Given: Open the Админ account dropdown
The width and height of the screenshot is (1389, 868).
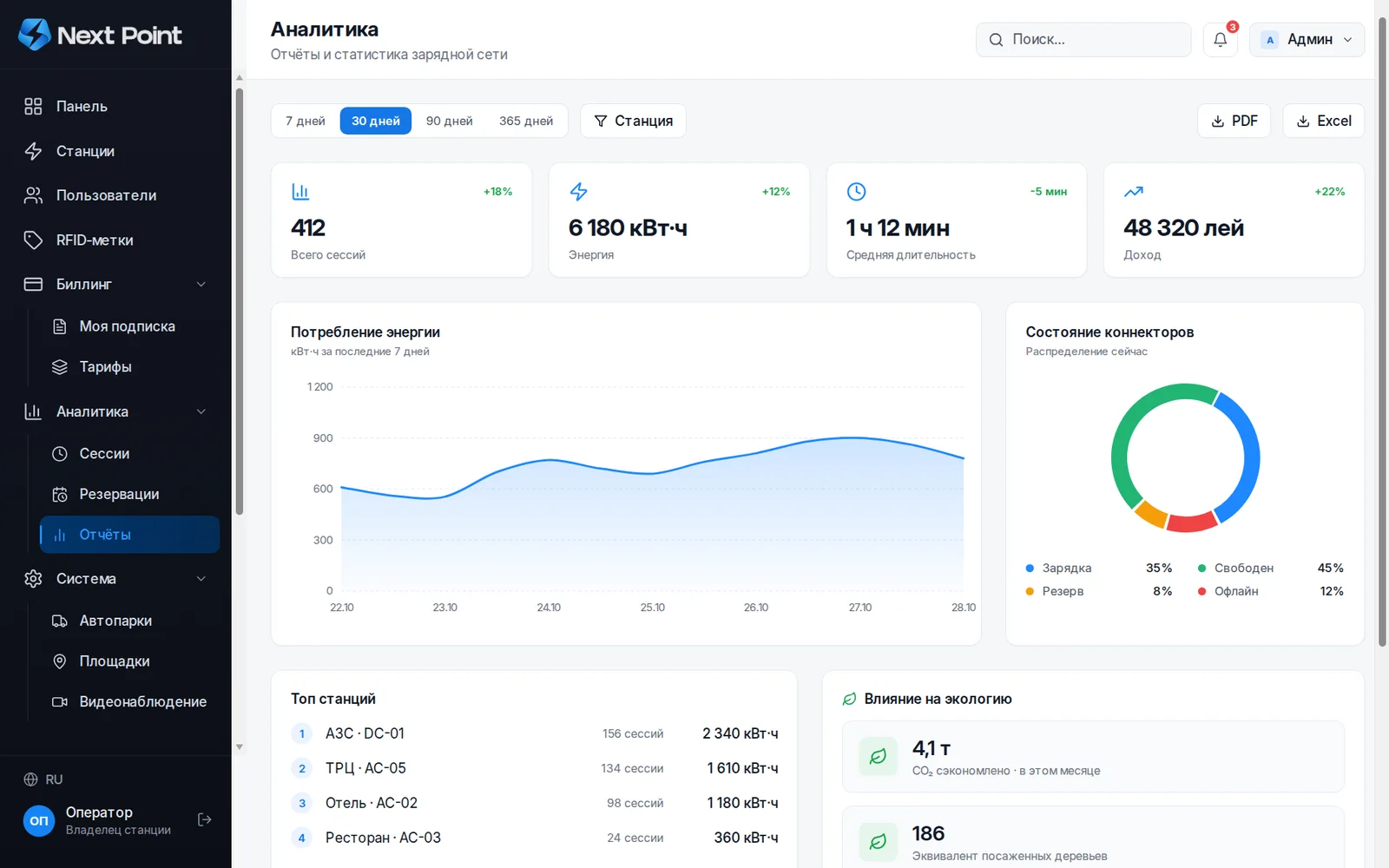Looking at the screenshot, I should pos(1307,39).
